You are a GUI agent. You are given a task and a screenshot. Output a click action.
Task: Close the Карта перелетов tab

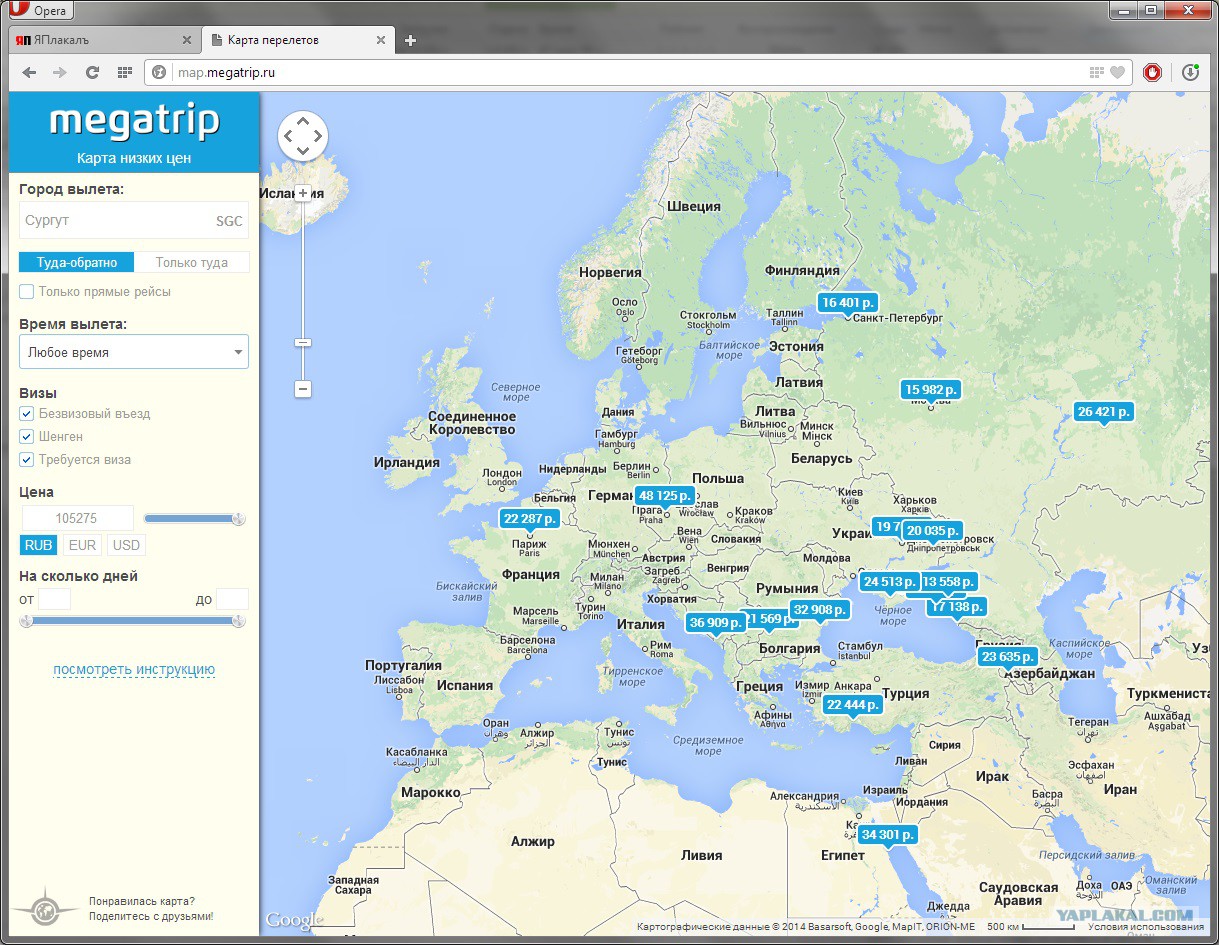coord(380,41)
